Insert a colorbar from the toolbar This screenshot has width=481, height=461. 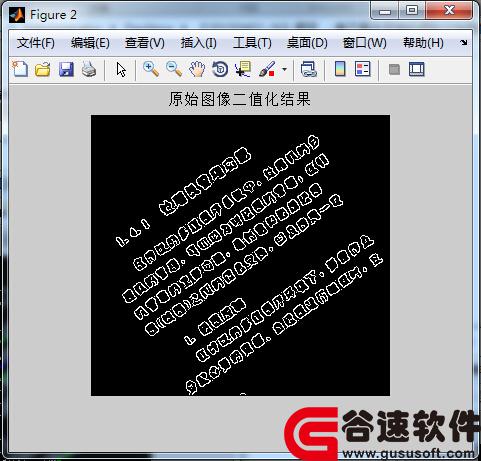[x=340, y=69]
